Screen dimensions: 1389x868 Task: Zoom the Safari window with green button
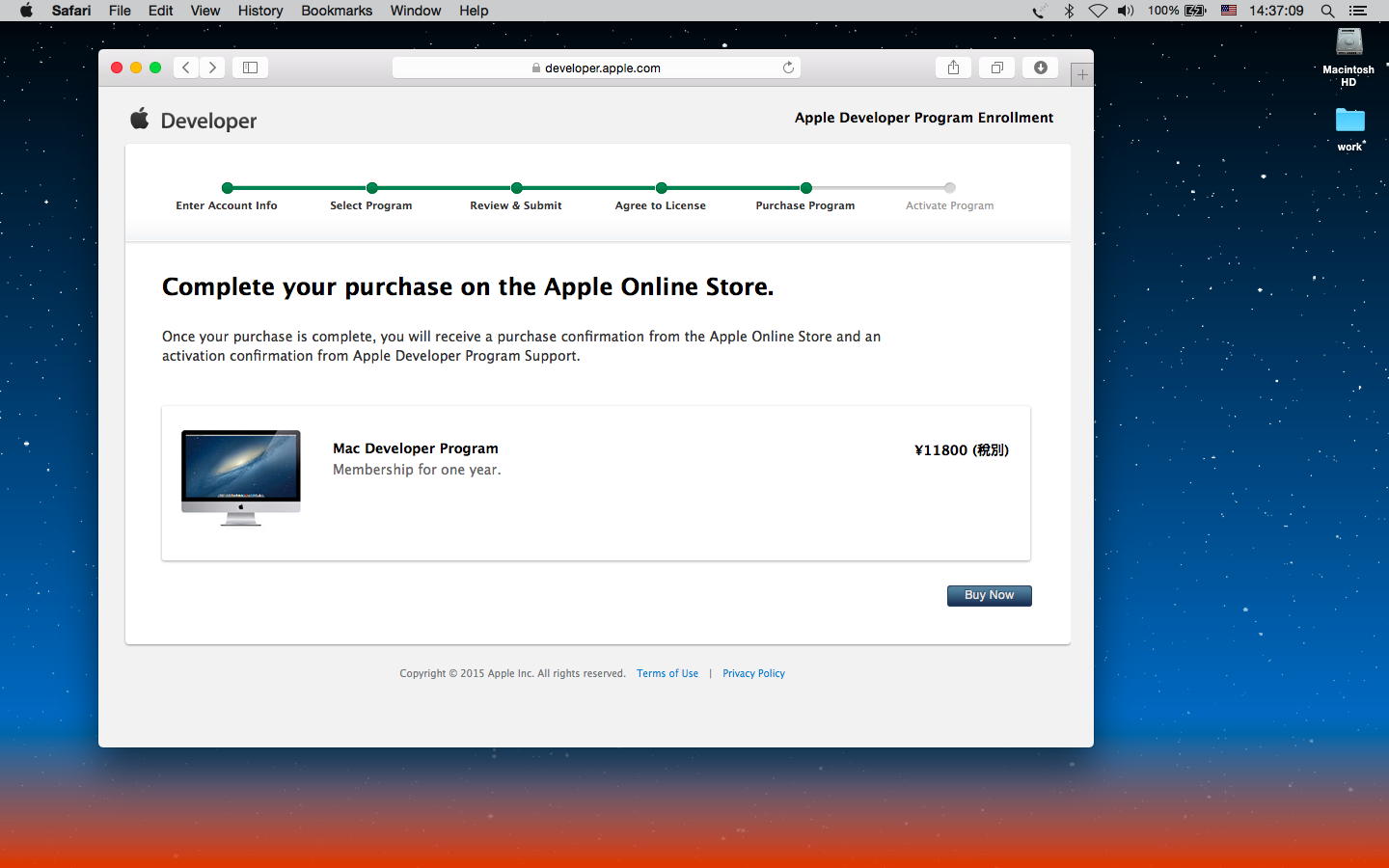coord(155,68)
